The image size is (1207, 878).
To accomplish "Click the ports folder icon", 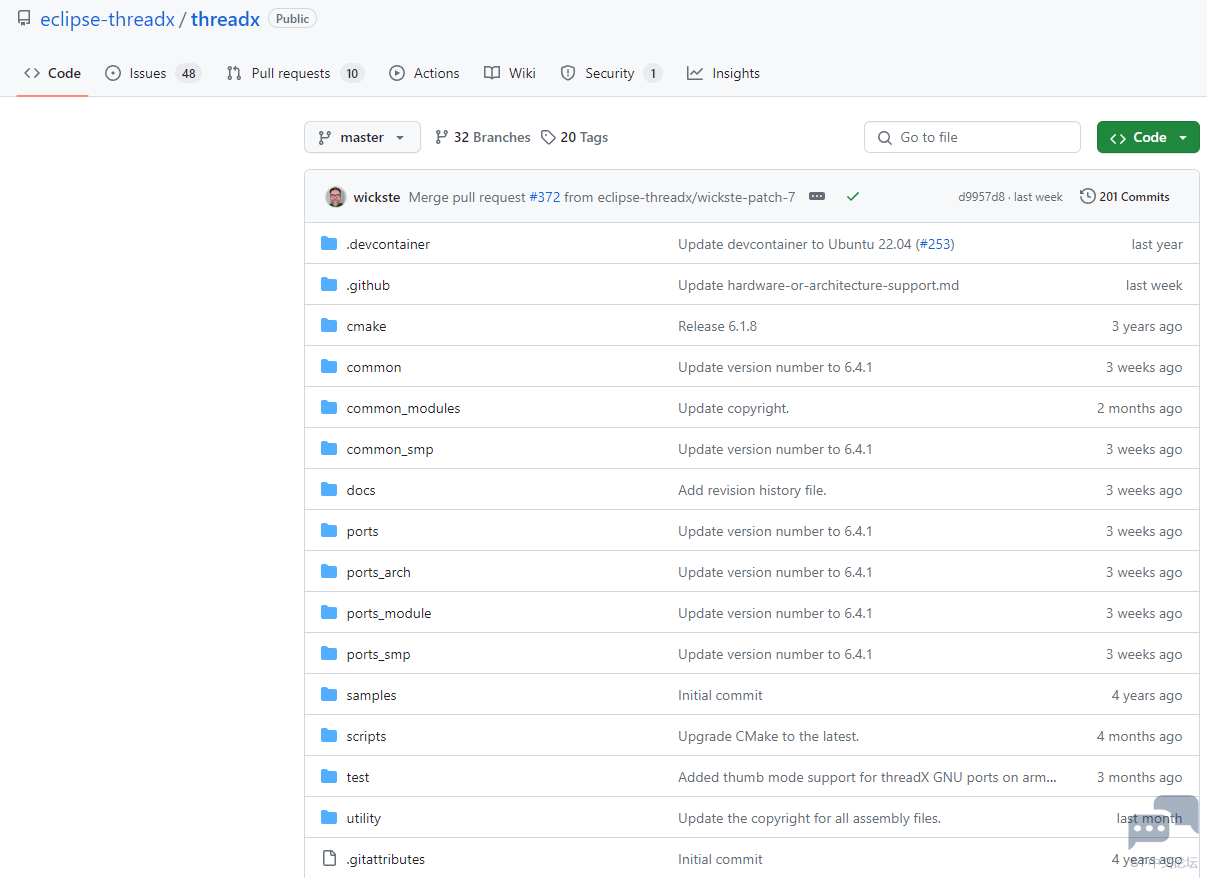I will tap(329, 531).
